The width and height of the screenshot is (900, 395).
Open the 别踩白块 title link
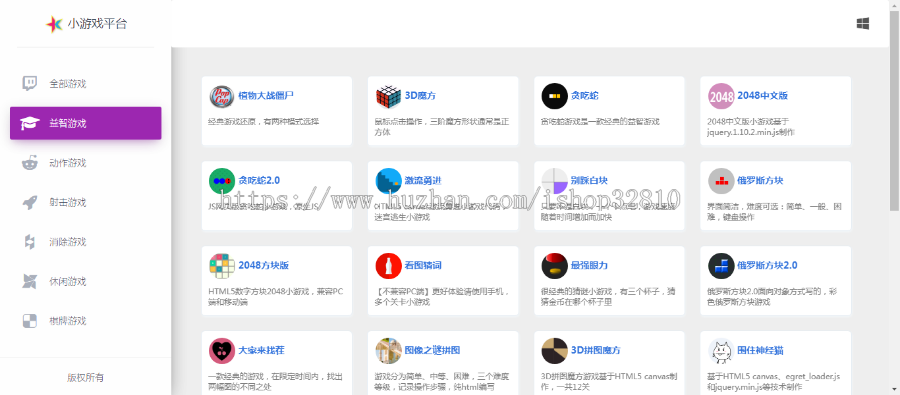point(589,180)
